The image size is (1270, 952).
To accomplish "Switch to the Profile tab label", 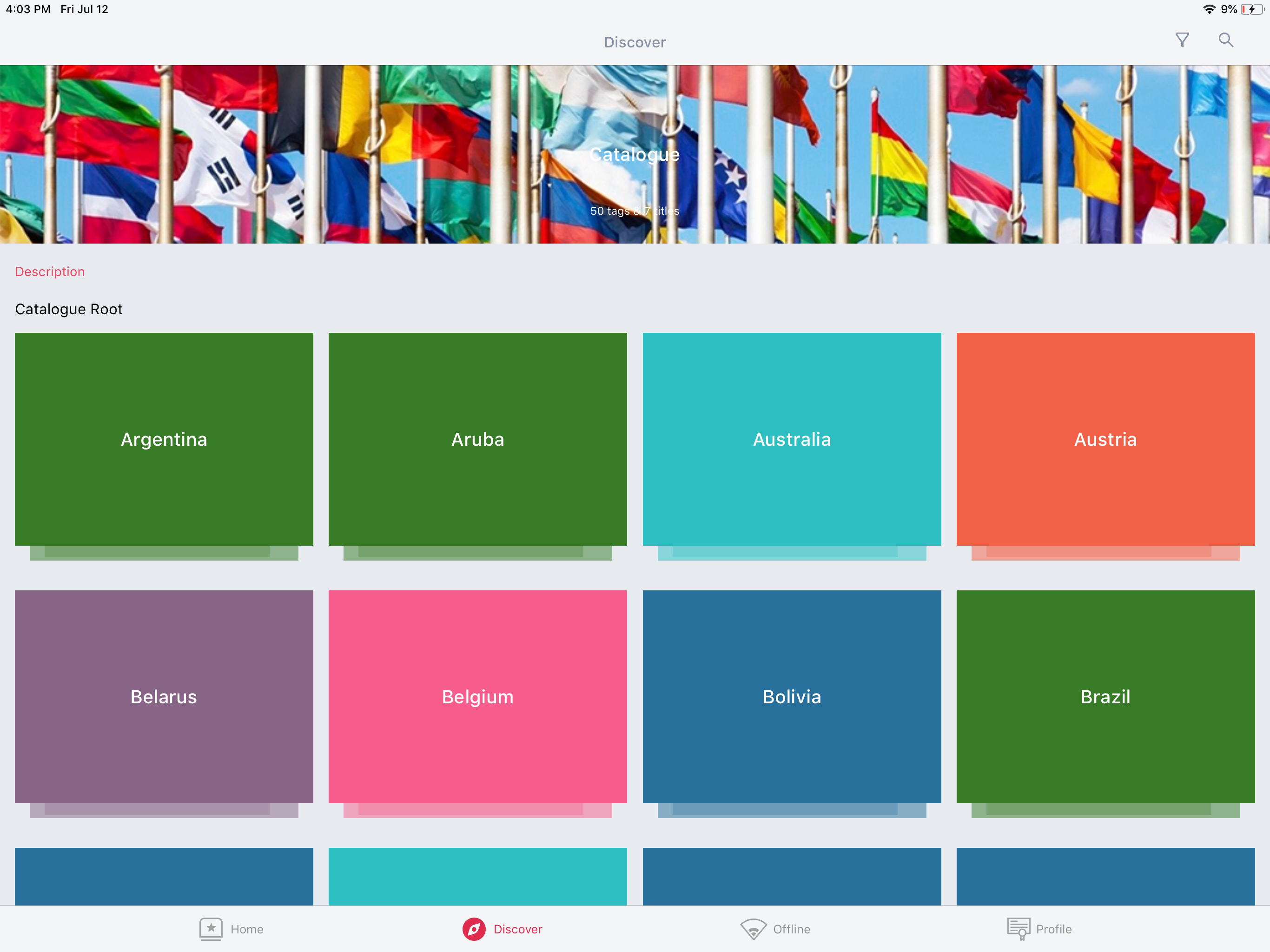I will (x=1054, y=929).
